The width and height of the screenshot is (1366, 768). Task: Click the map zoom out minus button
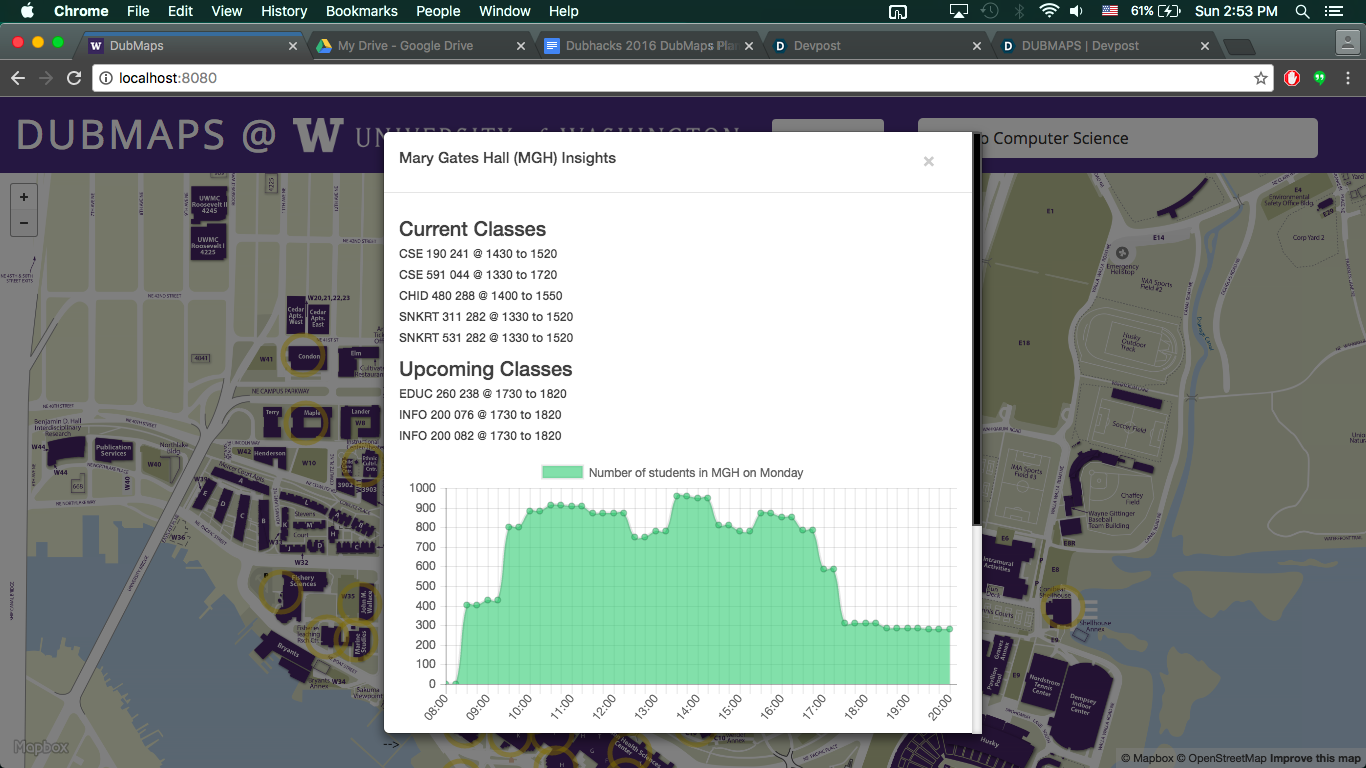(24, 223)
